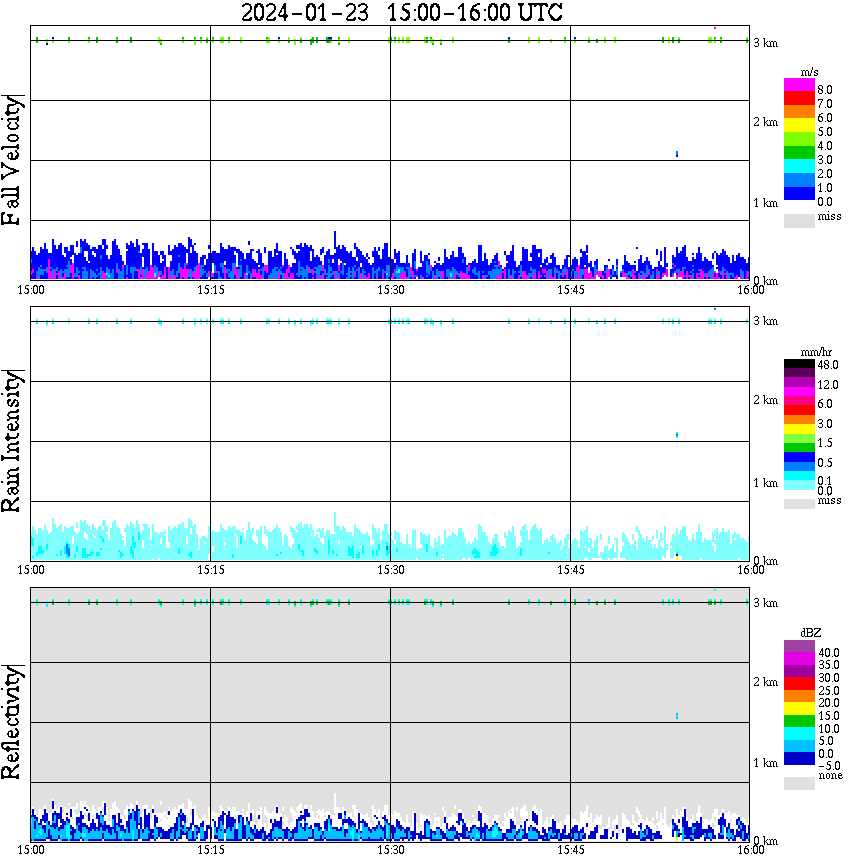The image size is (850, 868).
Task: Click the 1.5 value in the mm/hr legend
Action: click(825, 443)
